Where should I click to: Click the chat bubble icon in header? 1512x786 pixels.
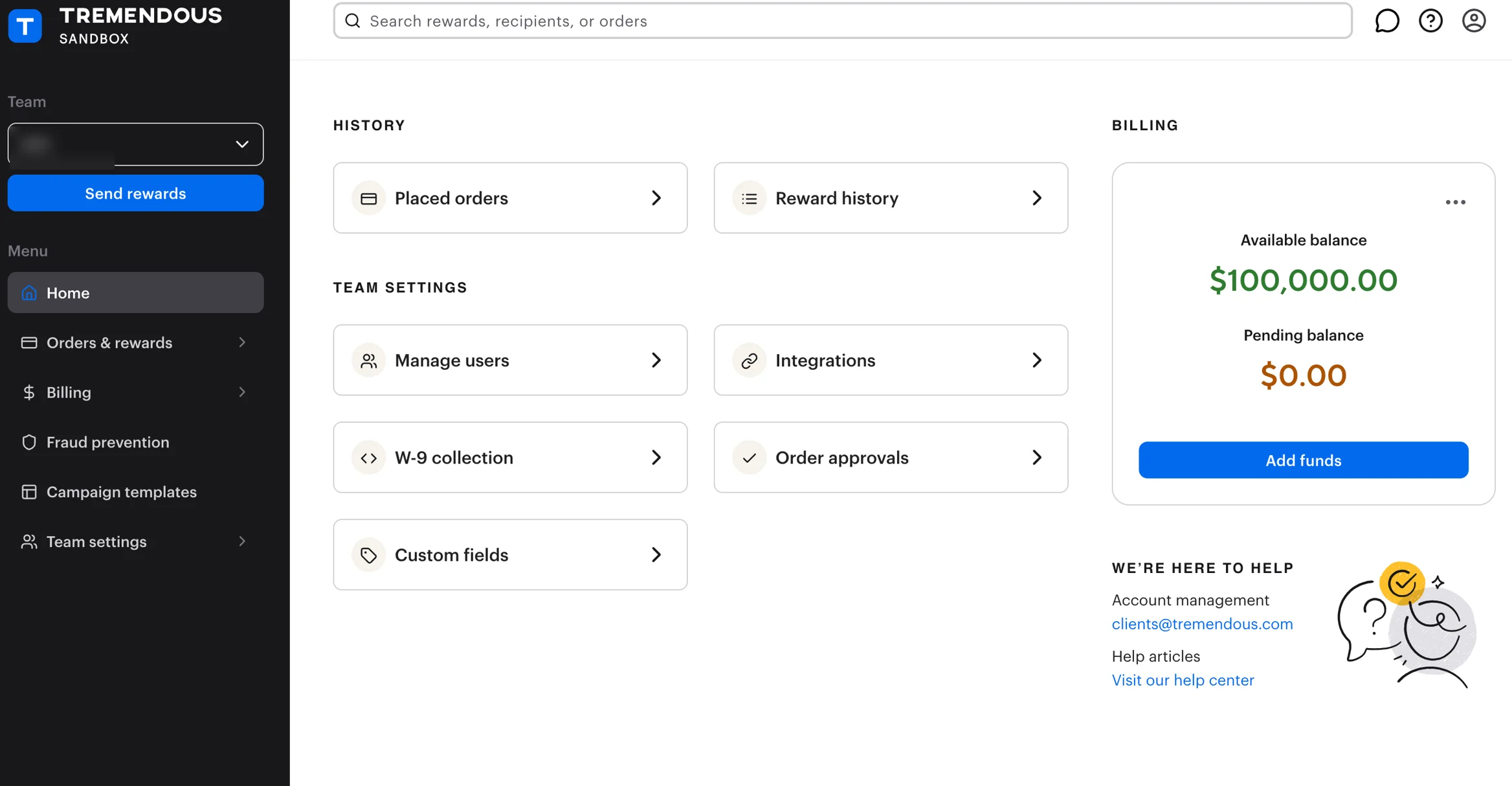pos(1387,21)
